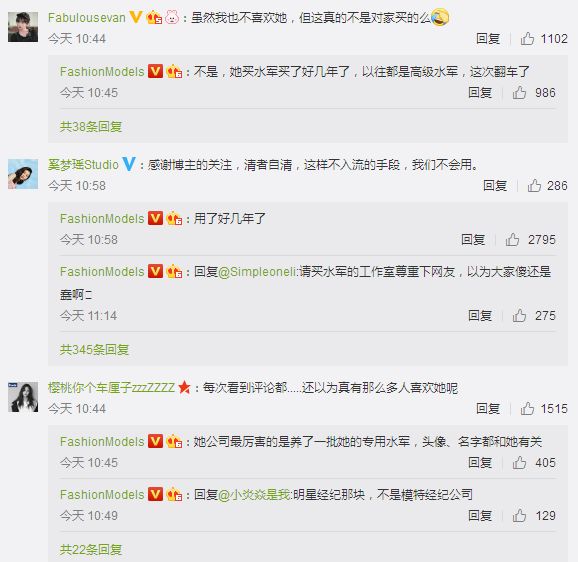Thumbs-up the reply with 405 likes
578x562 pixels.
pyautogui.click(x=519, y=462)
